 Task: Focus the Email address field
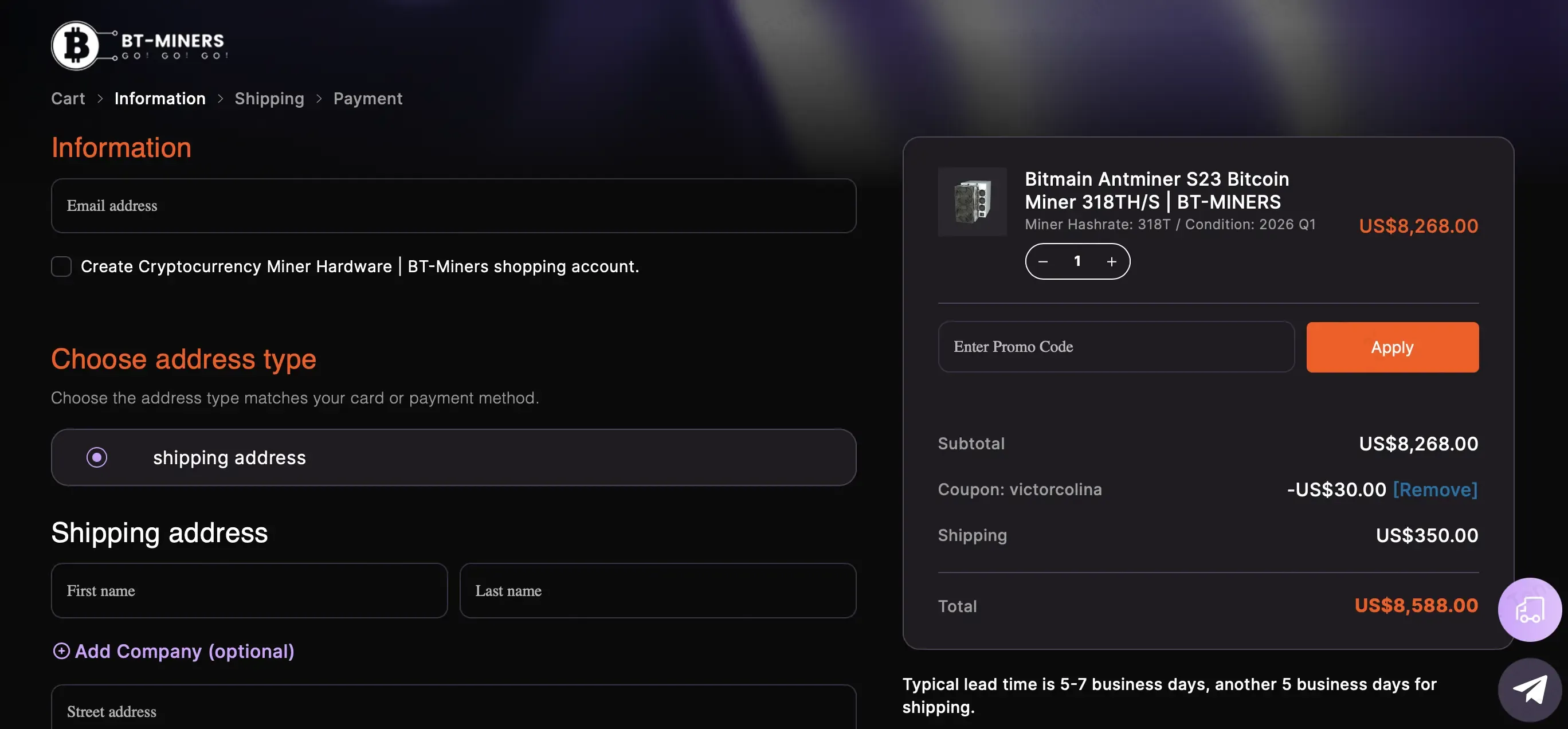pos(453,206)
